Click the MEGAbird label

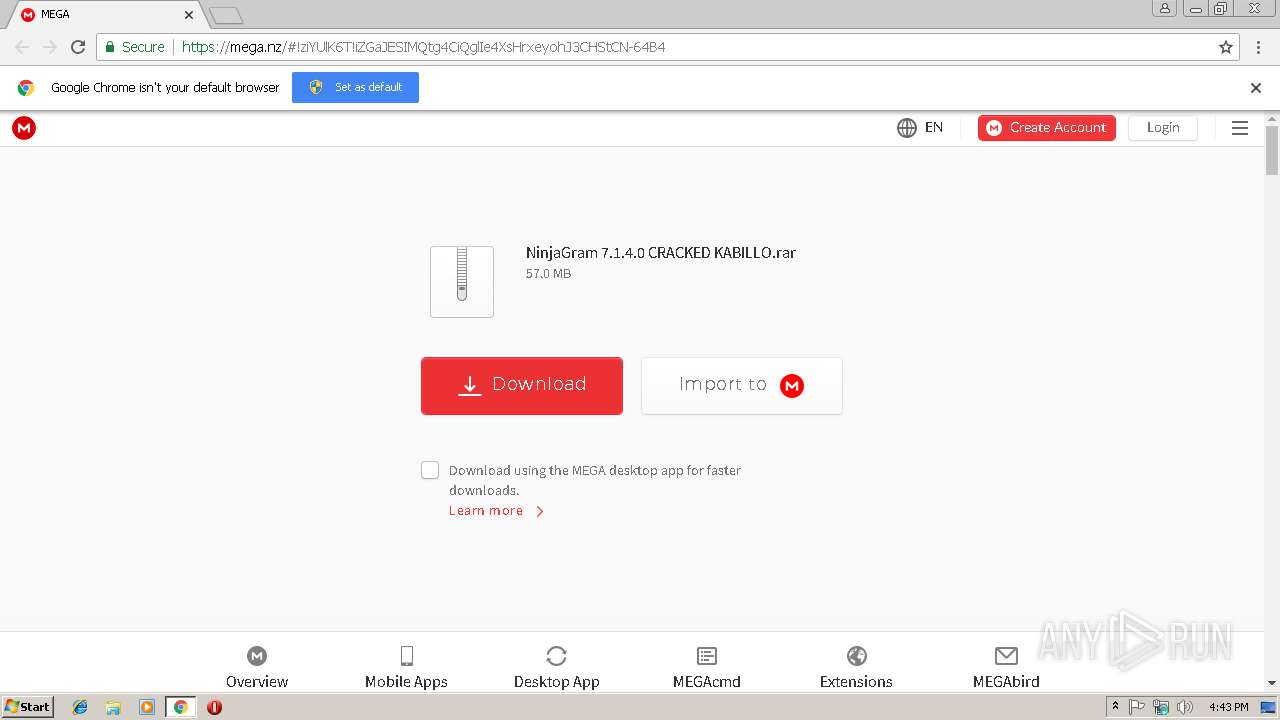[1006, 682]
